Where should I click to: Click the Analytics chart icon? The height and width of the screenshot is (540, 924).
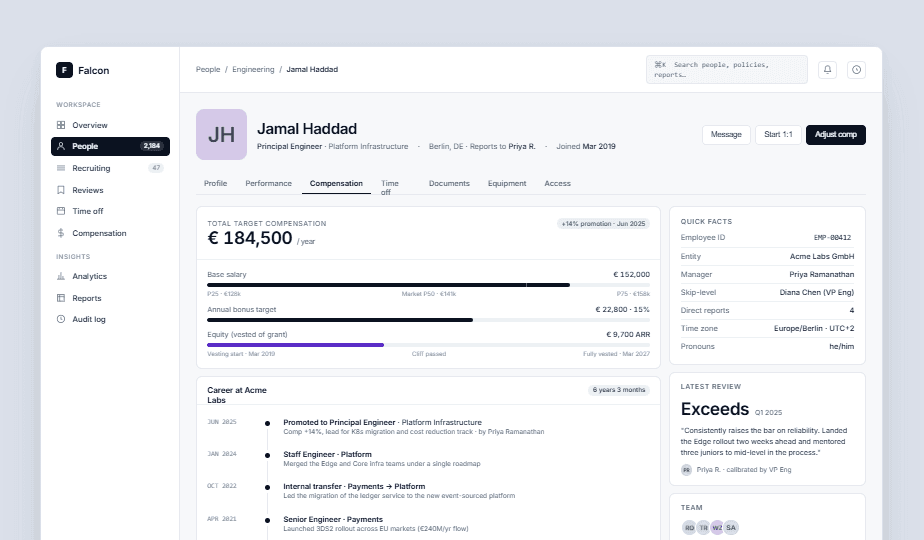pyautogui.click(x=61, y=276)
